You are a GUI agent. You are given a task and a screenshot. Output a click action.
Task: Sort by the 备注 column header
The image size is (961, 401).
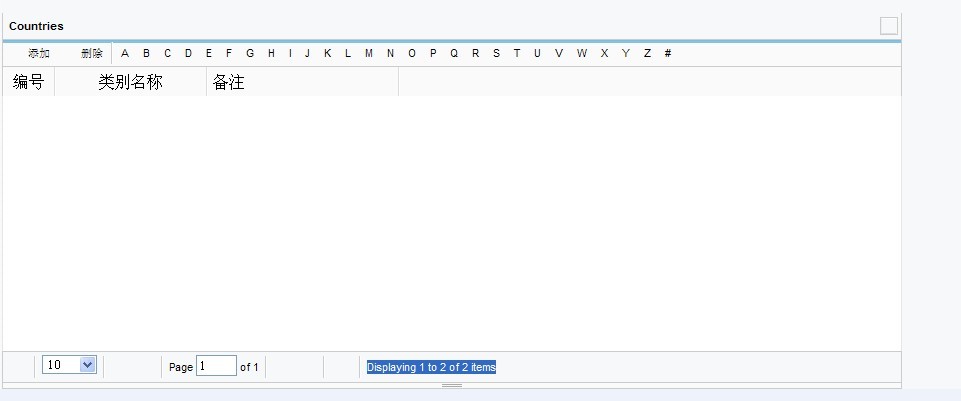[302, 82]
